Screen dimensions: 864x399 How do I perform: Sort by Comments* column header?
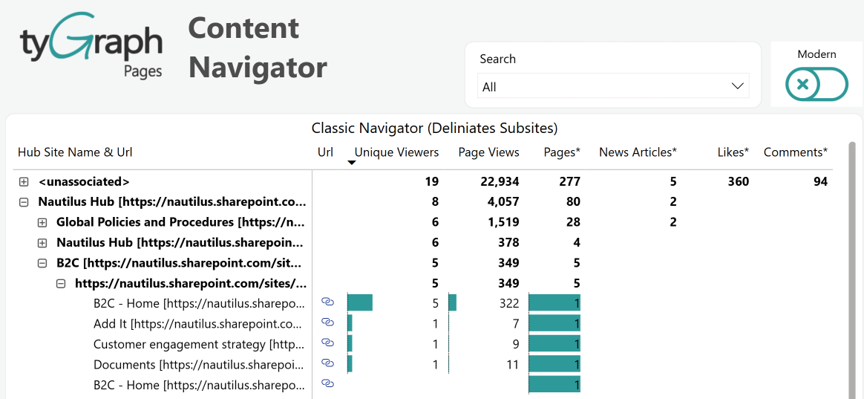tap(795, 152)
